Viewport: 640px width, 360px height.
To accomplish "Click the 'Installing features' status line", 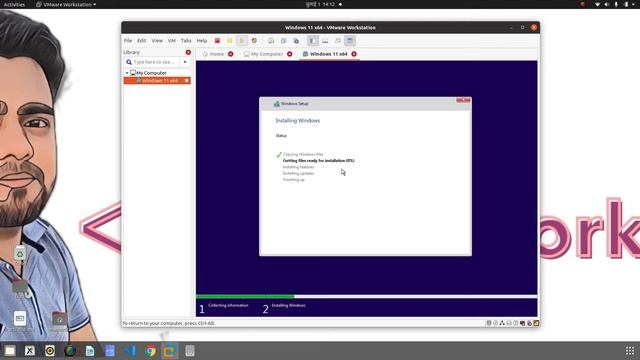I will pyautogui.click(x=298, y=167).
